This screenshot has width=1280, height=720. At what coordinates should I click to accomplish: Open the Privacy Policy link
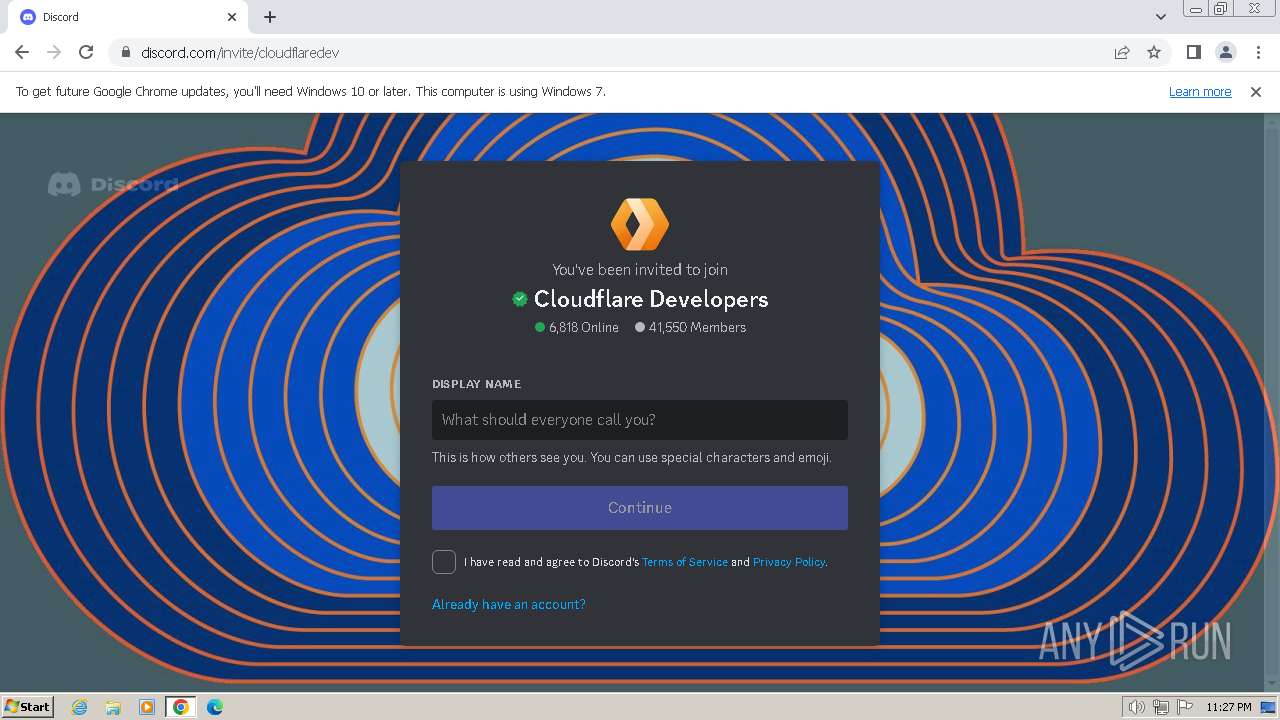(x=789, y=562)
